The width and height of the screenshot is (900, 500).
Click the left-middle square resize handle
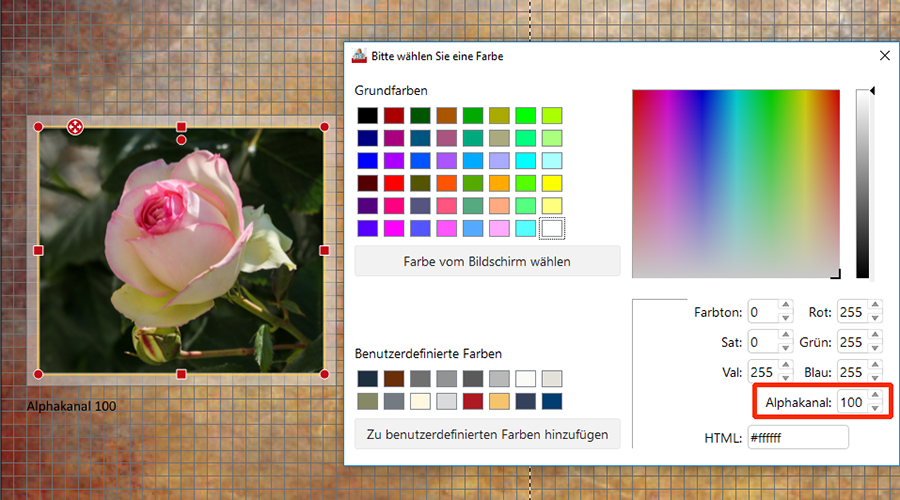pyautogui.click(x=38, y=250)
